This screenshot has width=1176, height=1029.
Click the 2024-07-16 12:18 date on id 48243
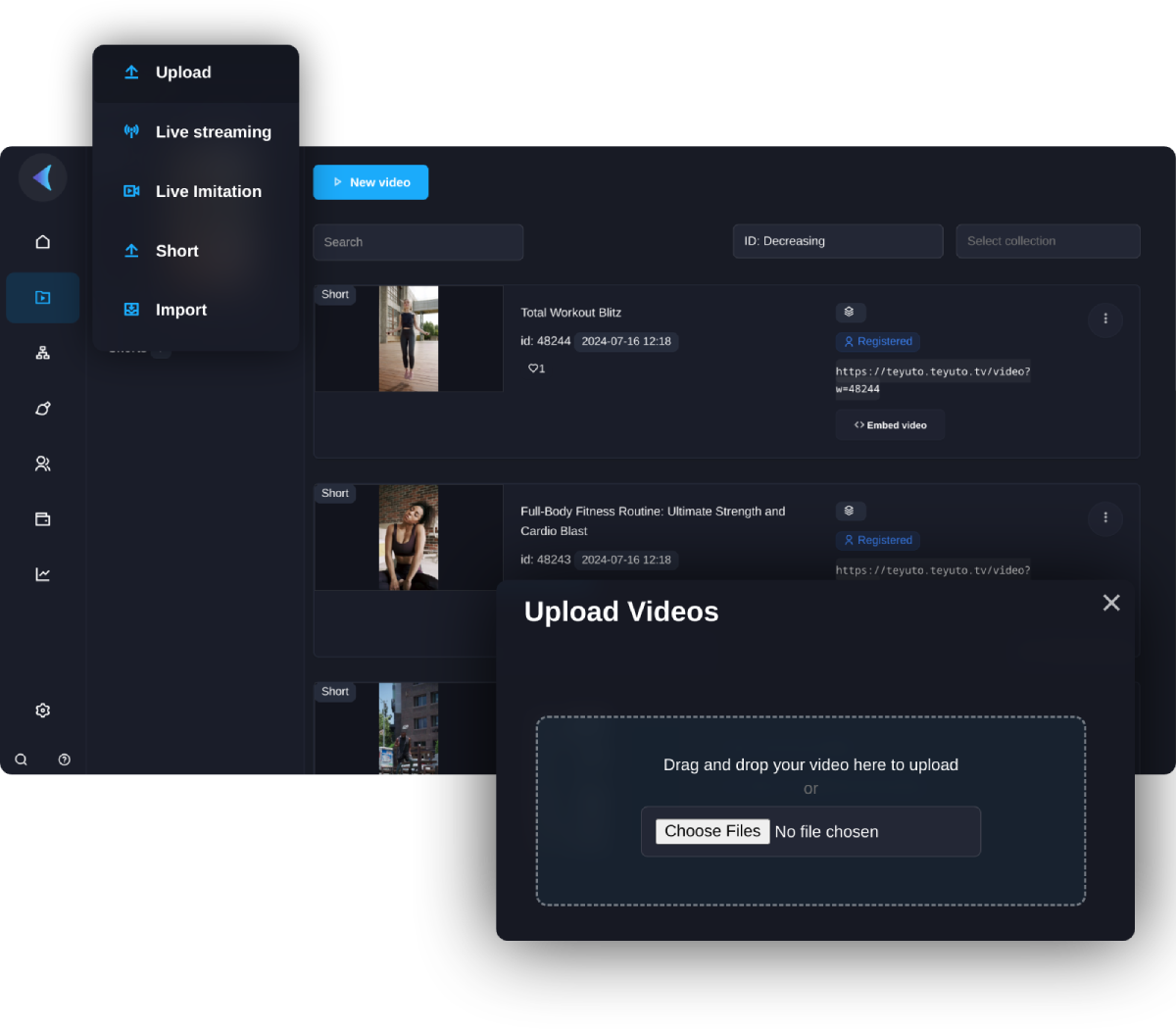pos(626,560)
